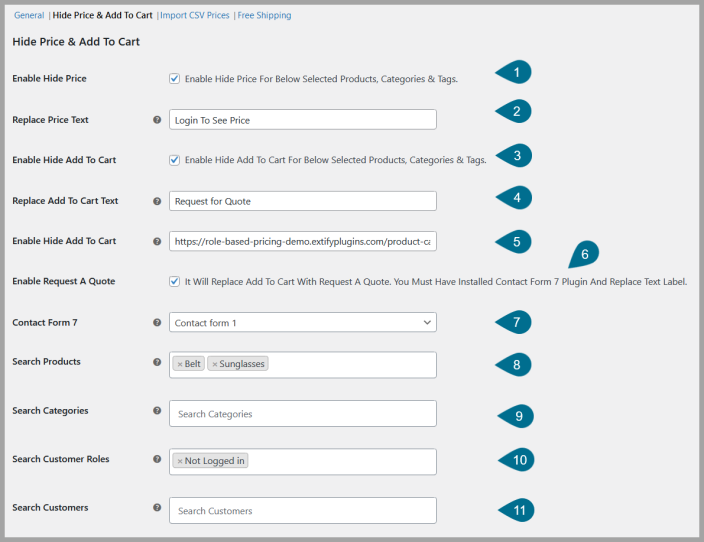Image resolution: width=704 pixels, height=542 pixels.
Task: Click help icon beside Contact Form 7
Action: [157, 323]
